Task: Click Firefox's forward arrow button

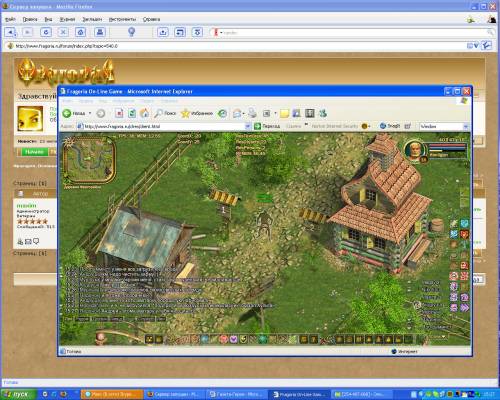Action: click(28, 32)
